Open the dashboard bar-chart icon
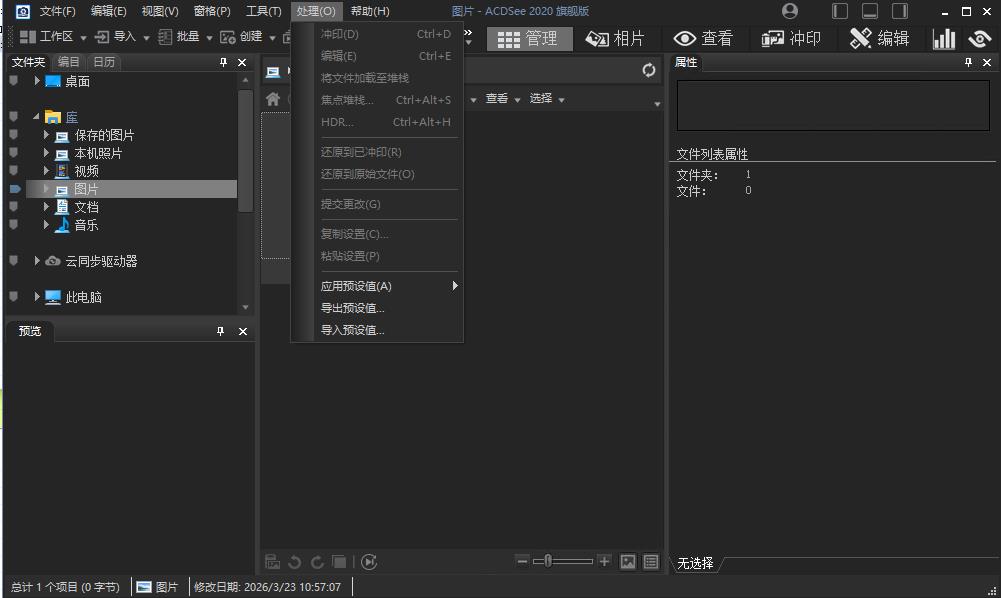 943,37
